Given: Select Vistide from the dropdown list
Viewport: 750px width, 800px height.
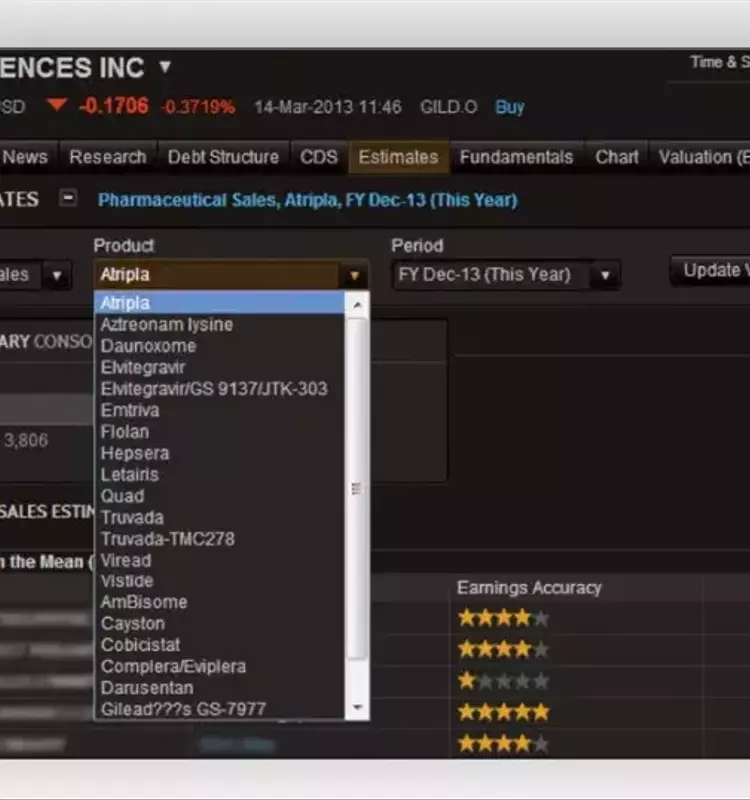Looking at the screenshot, I should (219, 581).
